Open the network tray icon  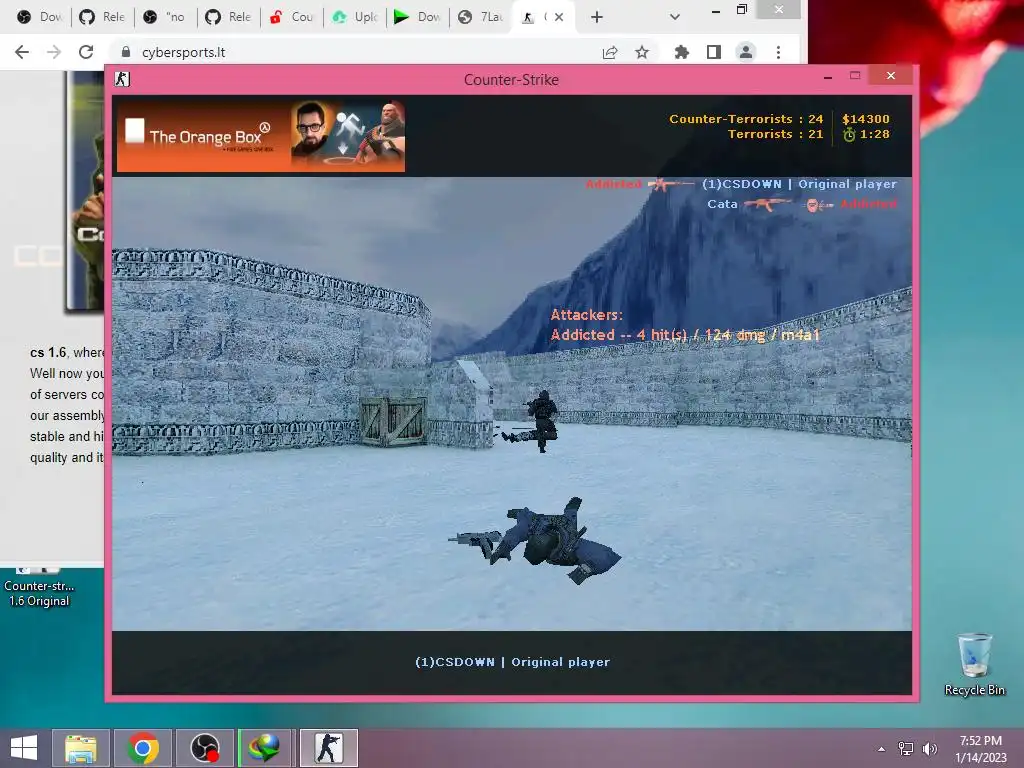click(905, 748)
